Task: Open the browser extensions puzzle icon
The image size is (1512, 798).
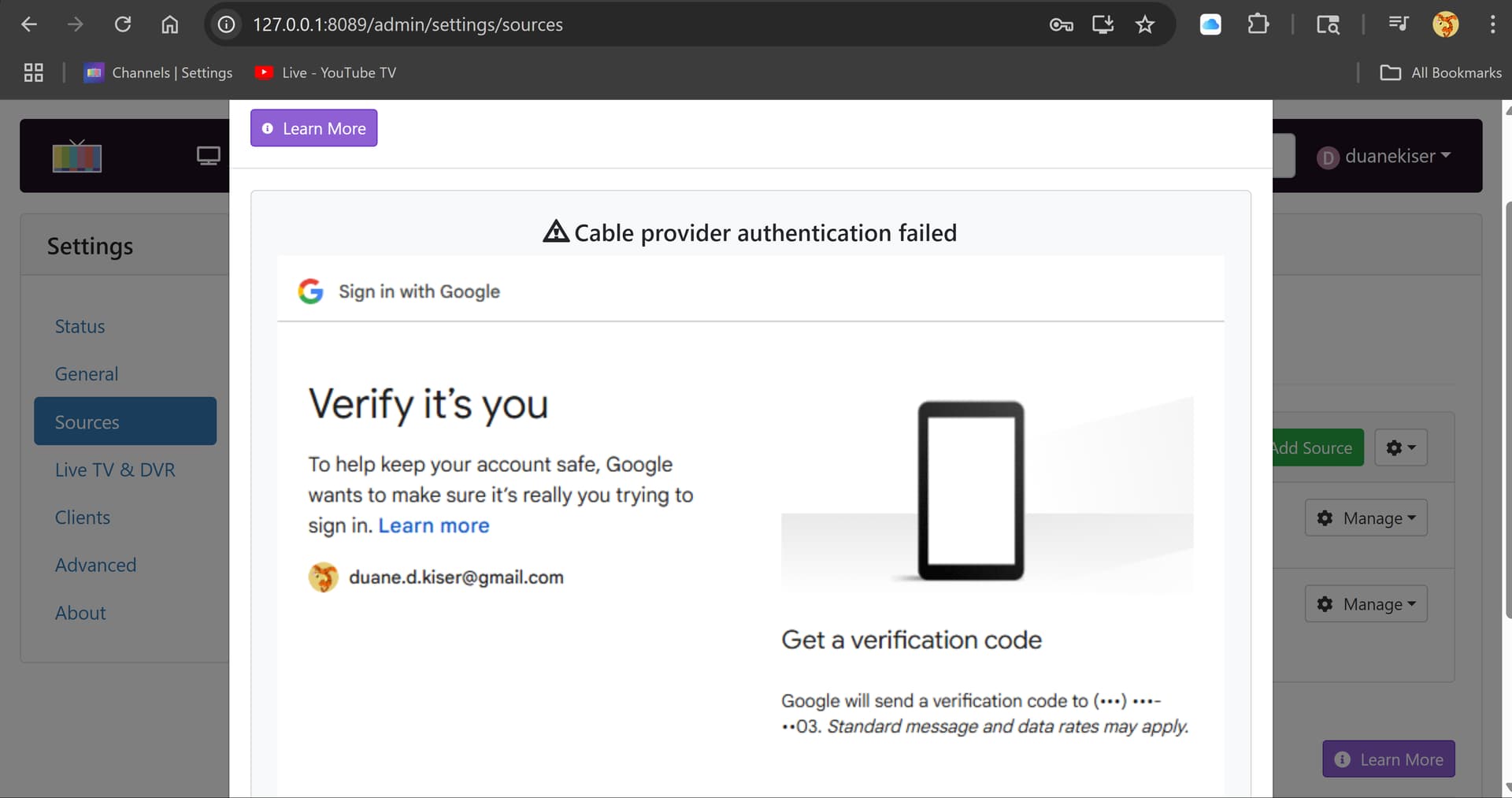Action: (x=1258, y=24)
